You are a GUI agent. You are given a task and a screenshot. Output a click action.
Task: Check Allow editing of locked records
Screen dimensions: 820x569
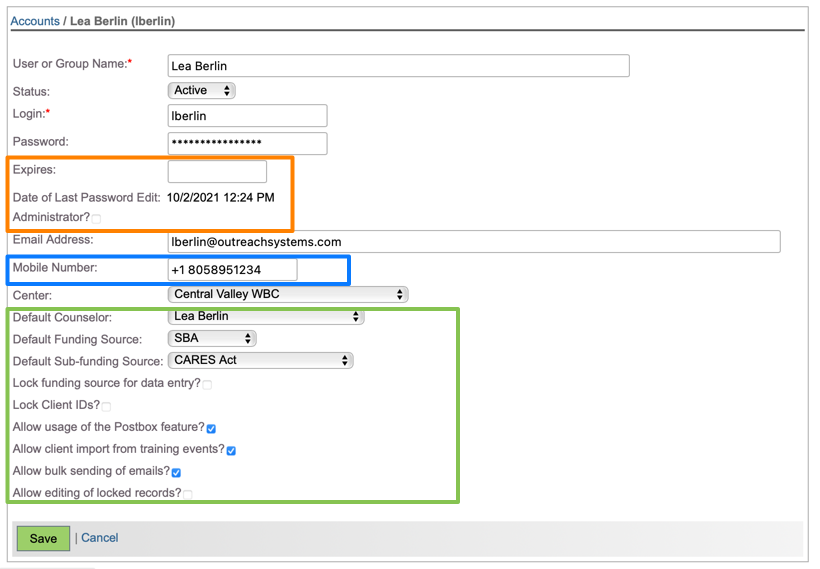[x=188, y=494]
